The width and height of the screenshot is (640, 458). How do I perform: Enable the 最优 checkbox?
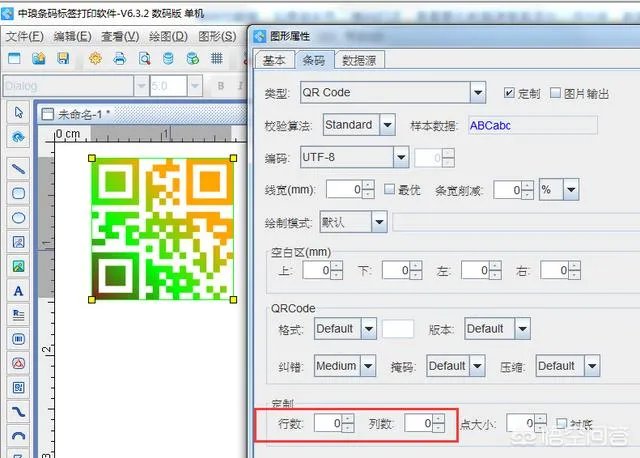point(390,189)
